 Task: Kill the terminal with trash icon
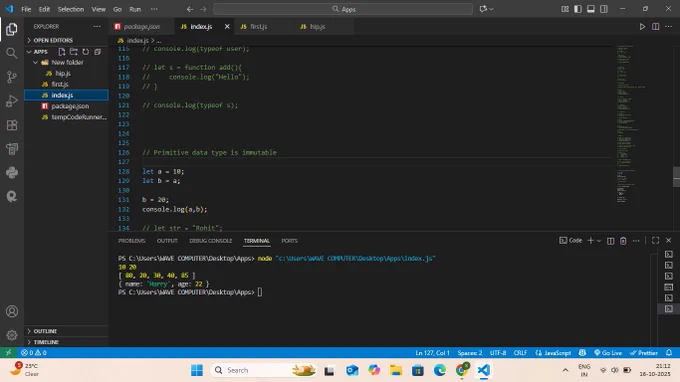623,241
